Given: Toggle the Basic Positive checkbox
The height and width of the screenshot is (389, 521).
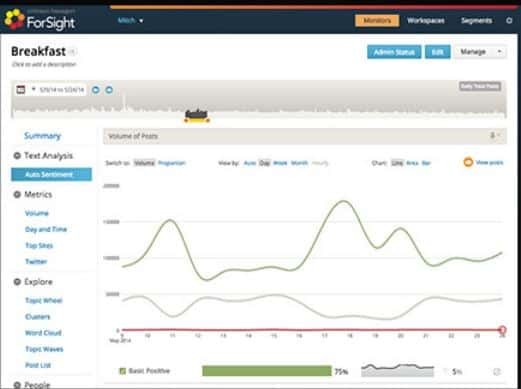Looking at the screenshot, I should point(123,371).
